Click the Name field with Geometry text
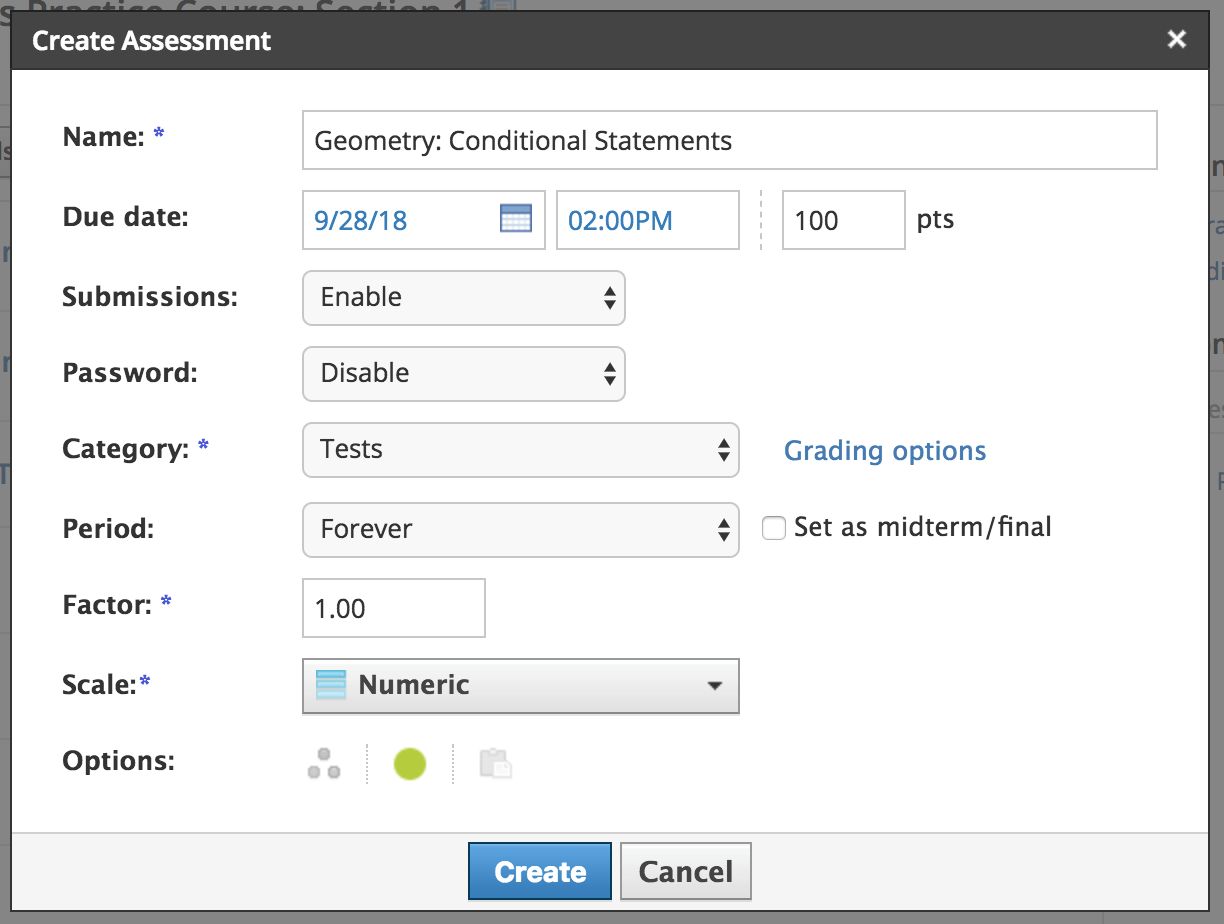 [x=729, y=141]
